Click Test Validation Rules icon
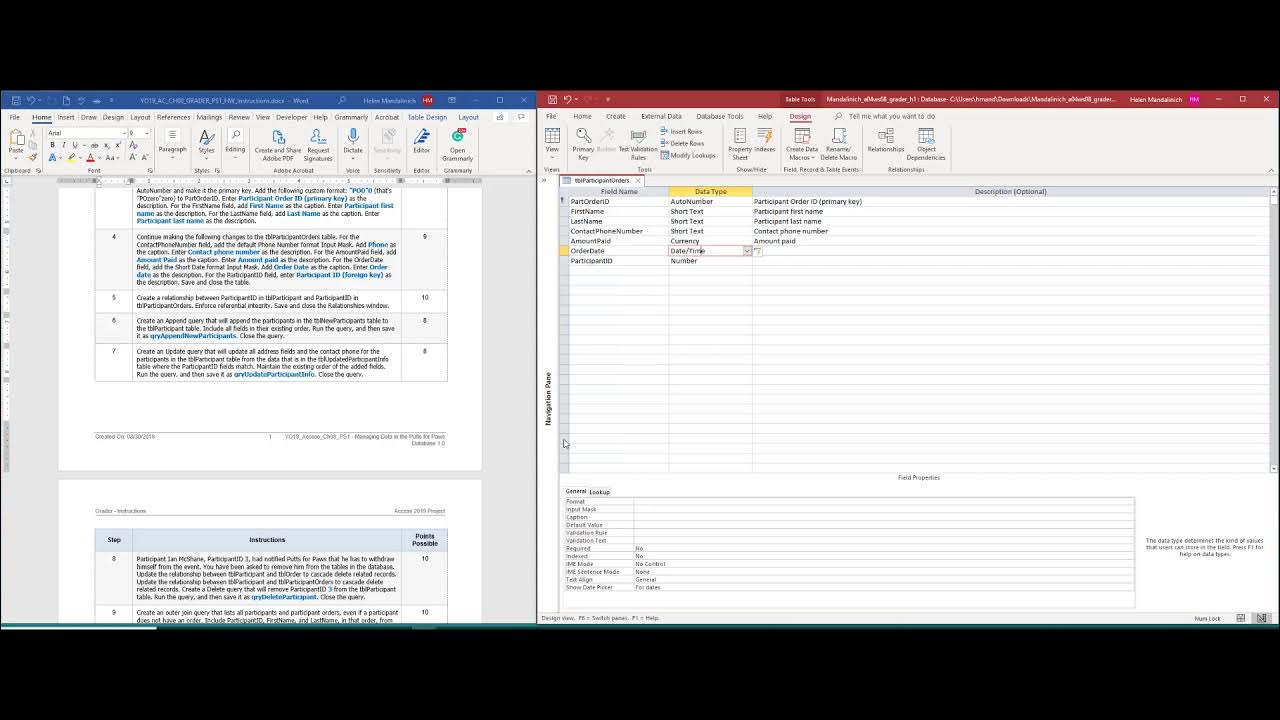Screen dimensions: 1280x720 click(x=638, y=143)
